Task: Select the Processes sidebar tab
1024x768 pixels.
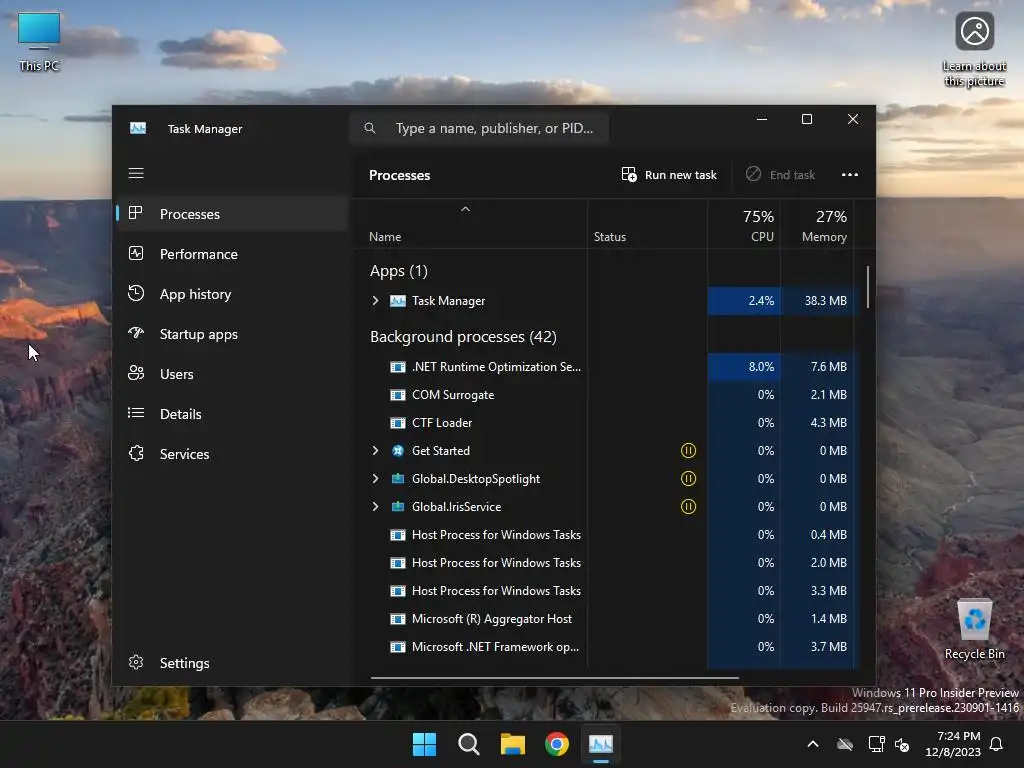Action: pyautogui.click(x=232, y=214)
